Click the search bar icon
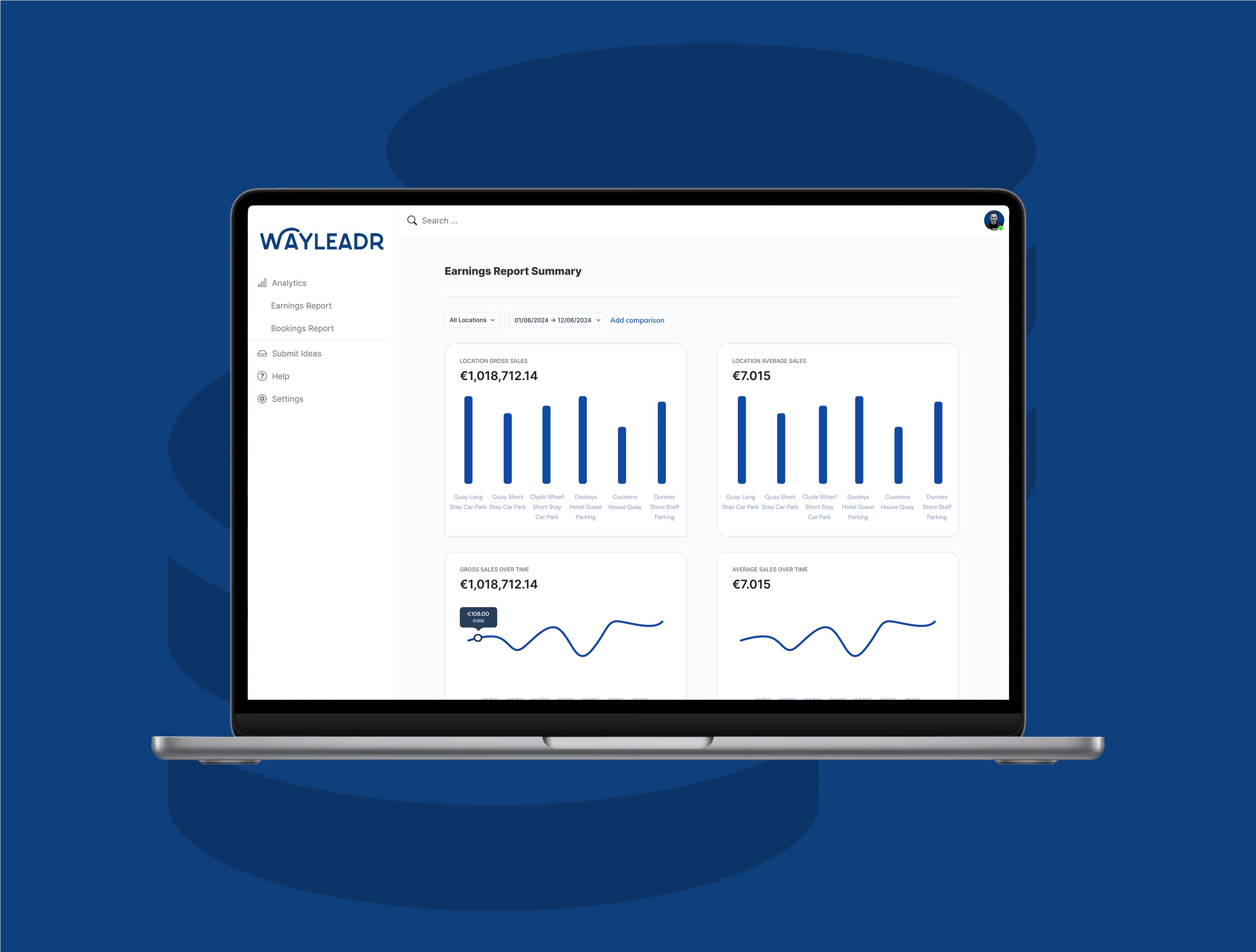 point(412,220)
